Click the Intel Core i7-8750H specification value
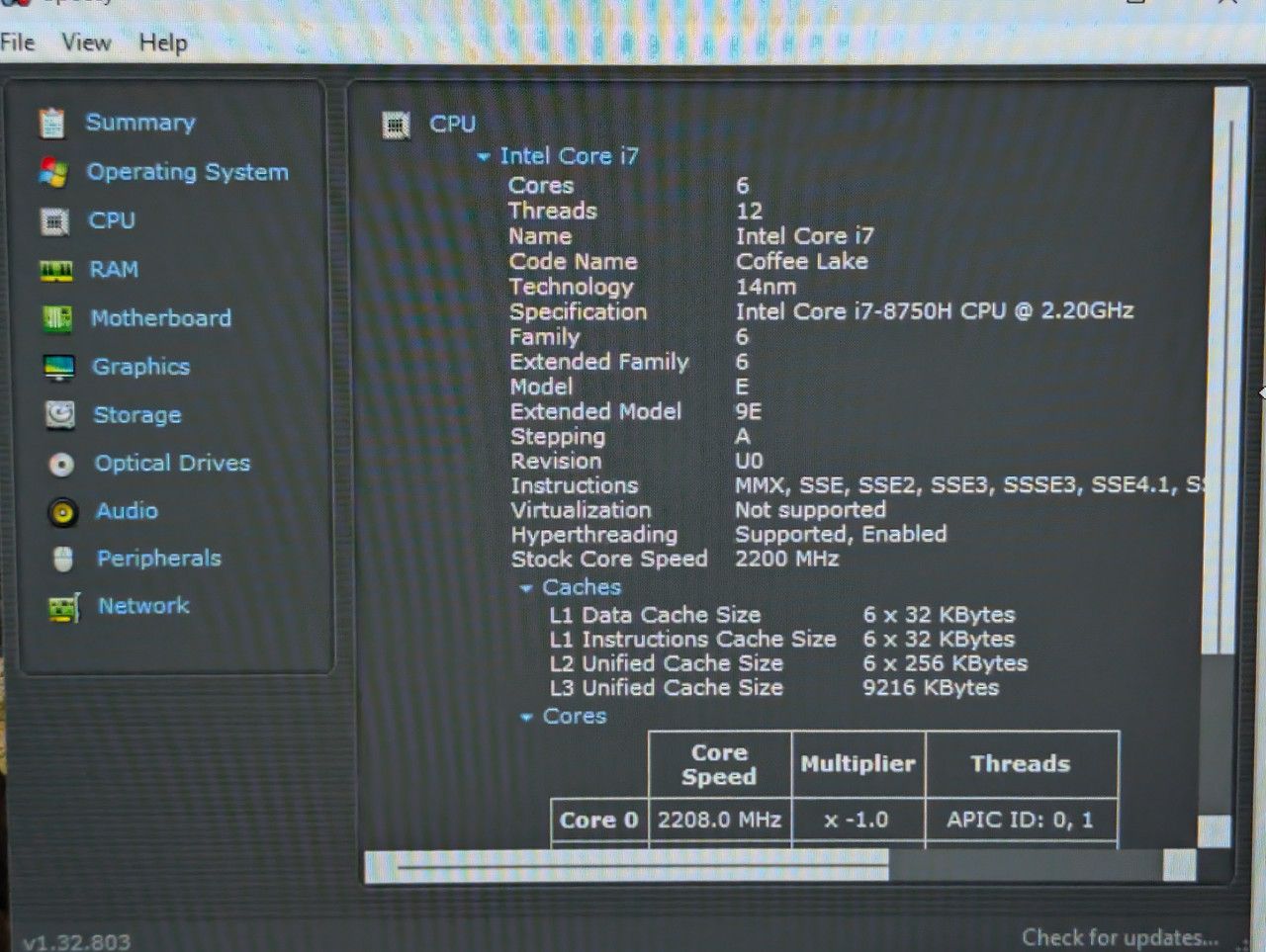1266x952 pixels. click(935, 312)
